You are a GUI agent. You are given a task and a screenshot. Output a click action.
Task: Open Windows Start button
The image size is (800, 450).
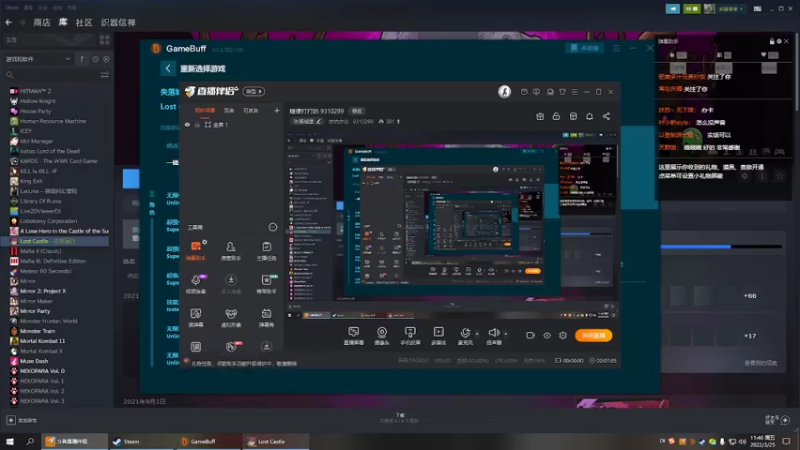pyautogui.click(x=10, y=441)
